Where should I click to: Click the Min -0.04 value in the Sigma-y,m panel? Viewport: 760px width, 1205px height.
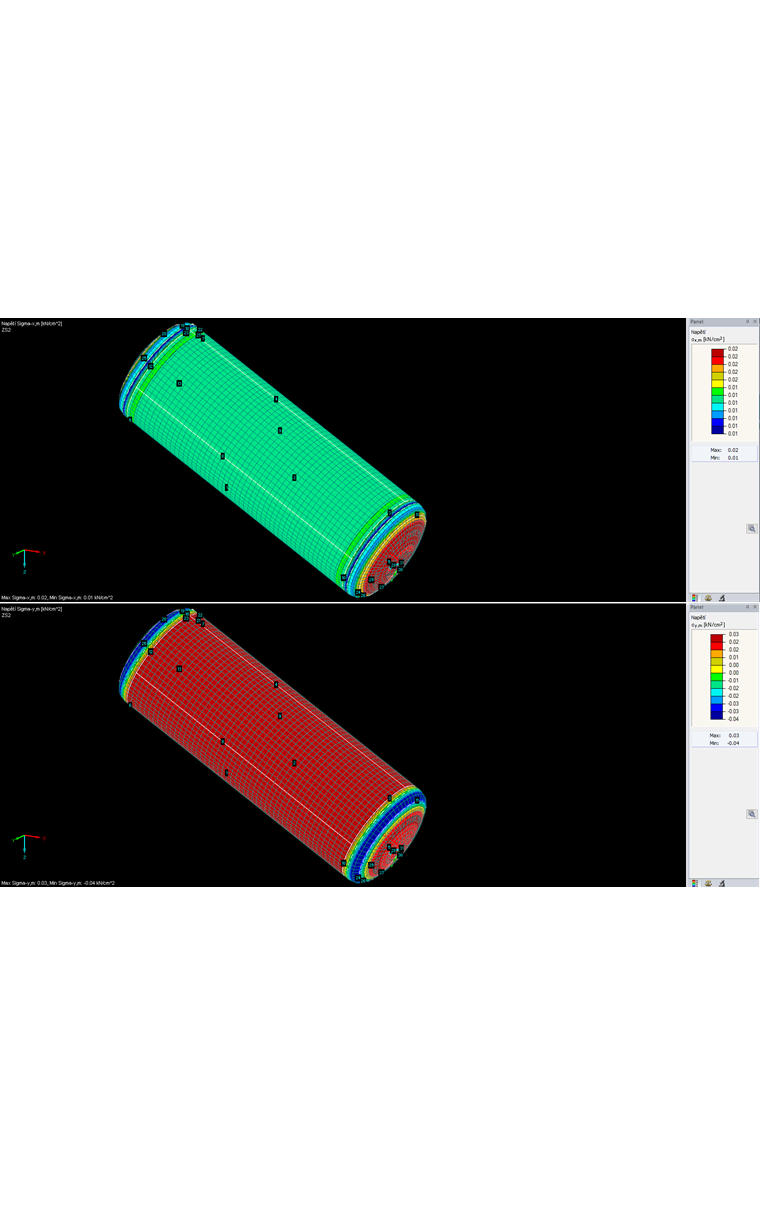[x=732, y=743]
